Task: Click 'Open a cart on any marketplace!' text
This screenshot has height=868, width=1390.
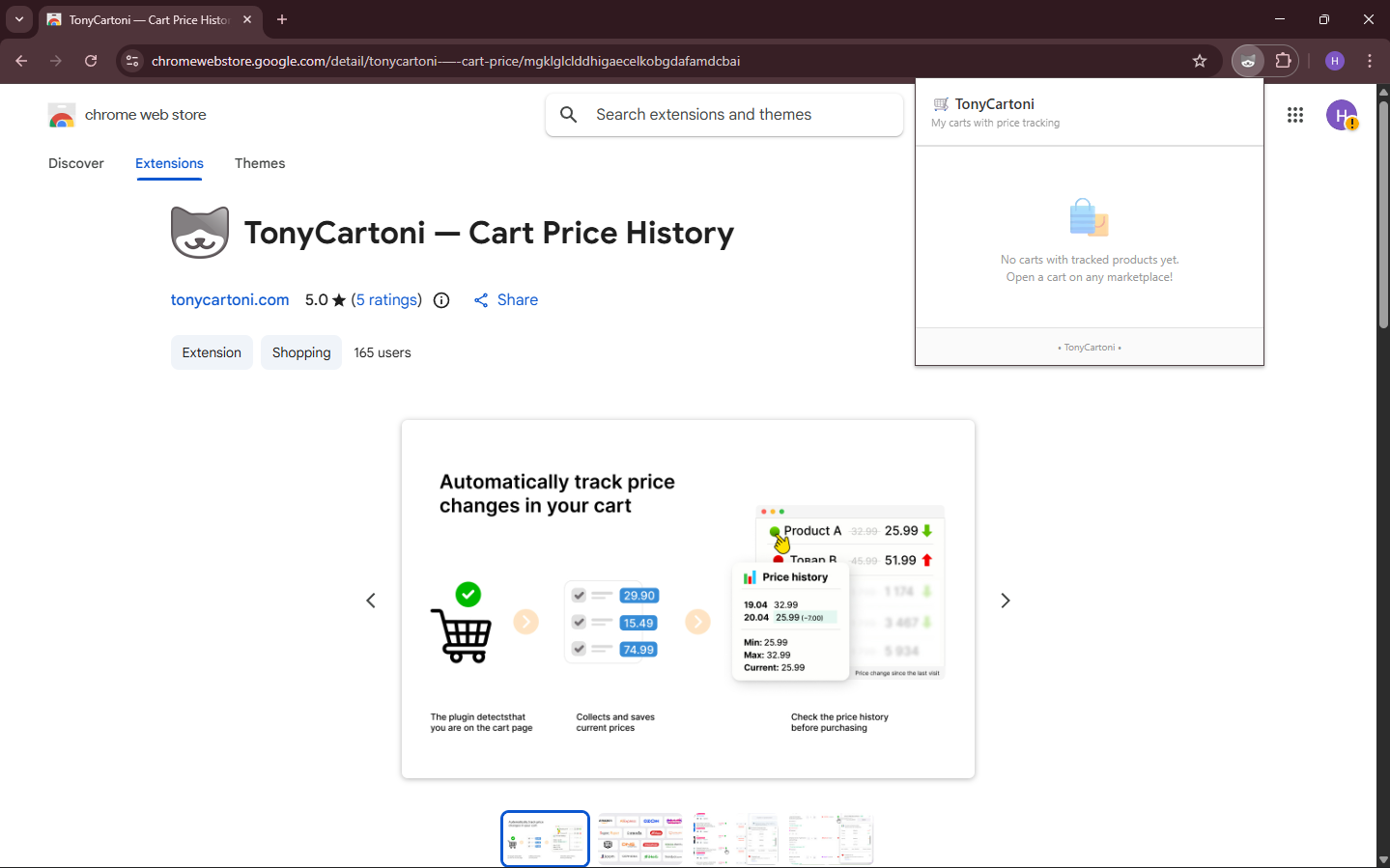Action: tap(1090, 277)
